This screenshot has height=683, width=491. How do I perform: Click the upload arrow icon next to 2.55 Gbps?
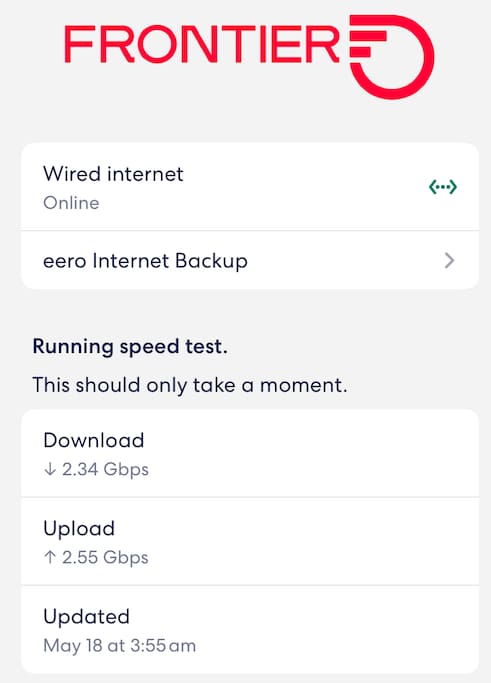coord(50,557)
